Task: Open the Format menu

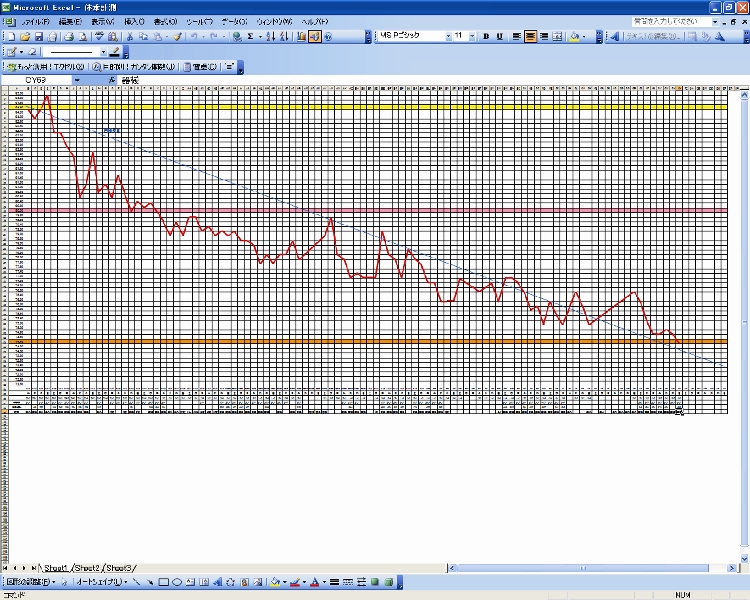Action: tap(165, 22)
